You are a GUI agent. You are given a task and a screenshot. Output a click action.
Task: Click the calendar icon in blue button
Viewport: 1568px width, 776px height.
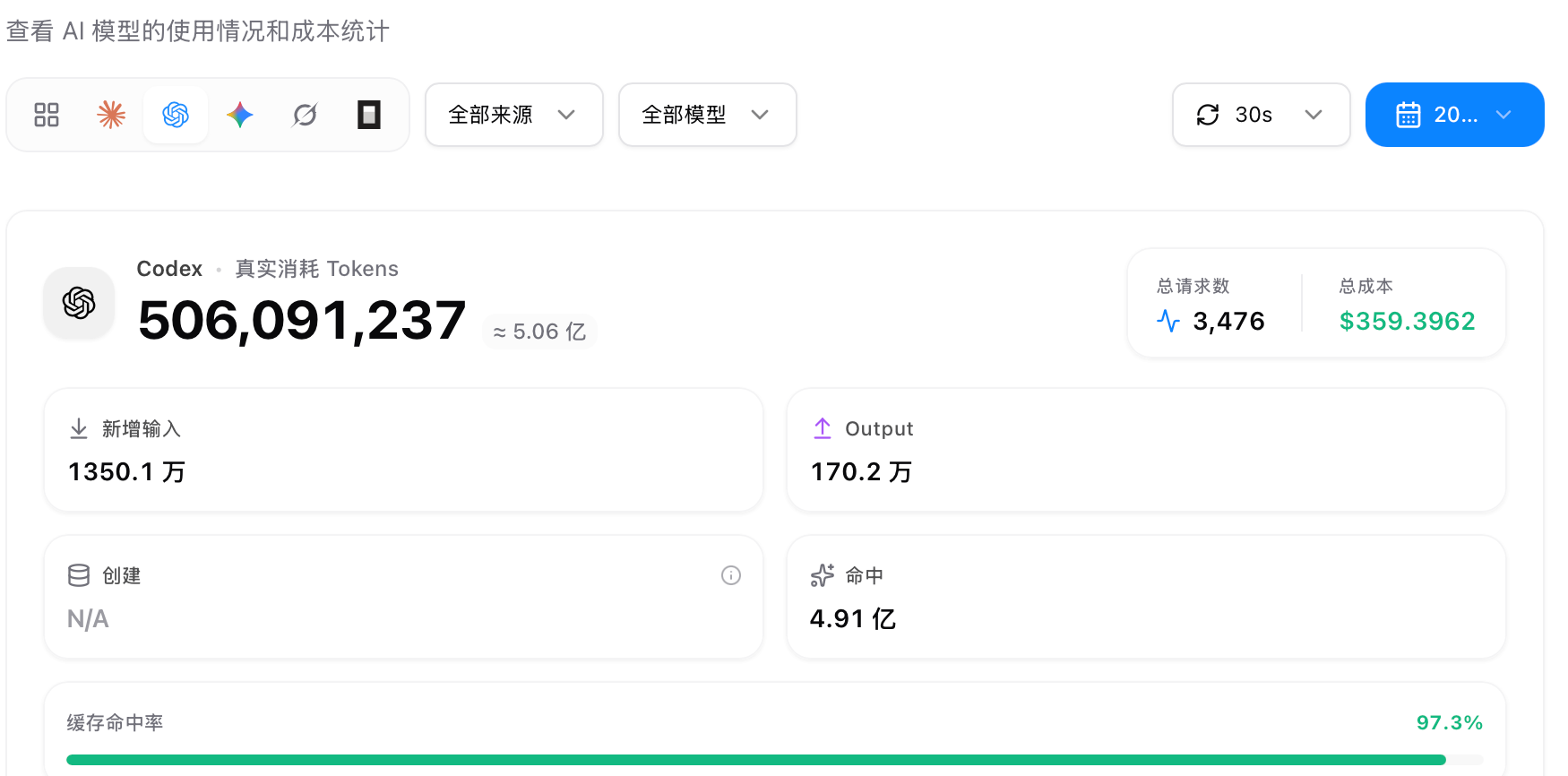point(1409,115)
